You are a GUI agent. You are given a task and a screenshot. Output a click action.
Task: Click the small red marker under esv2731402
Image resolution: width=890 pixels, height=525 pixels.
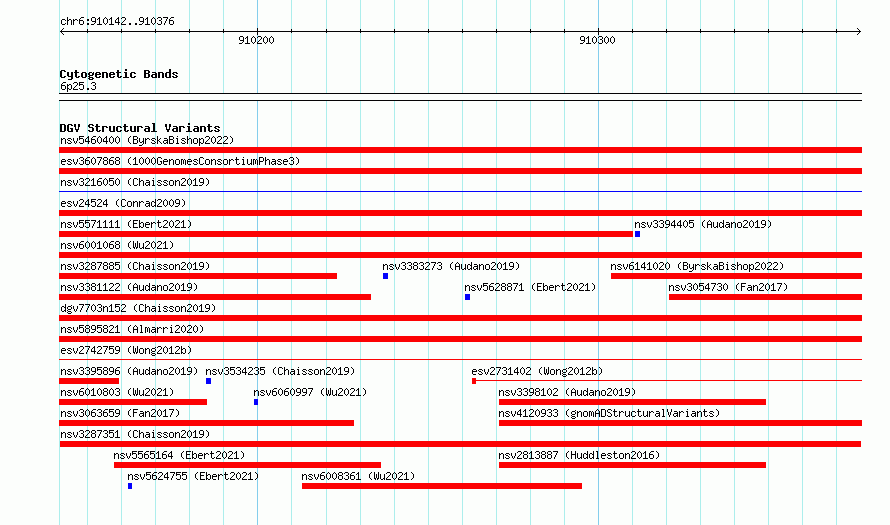(474, 381)
